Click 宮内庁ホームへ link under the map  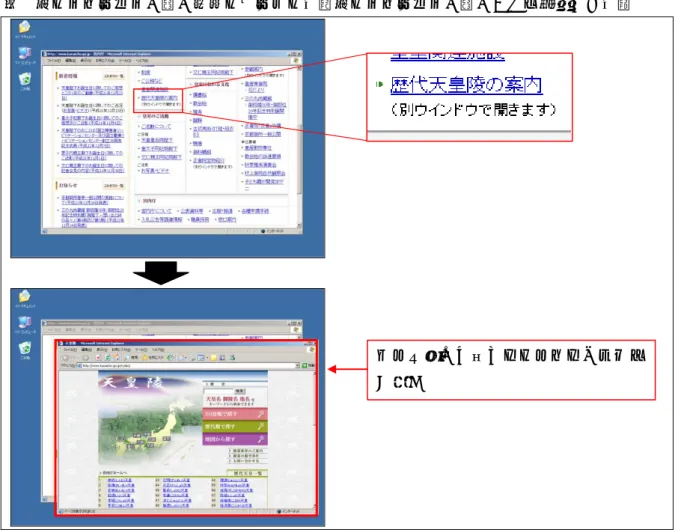(113, 473)
